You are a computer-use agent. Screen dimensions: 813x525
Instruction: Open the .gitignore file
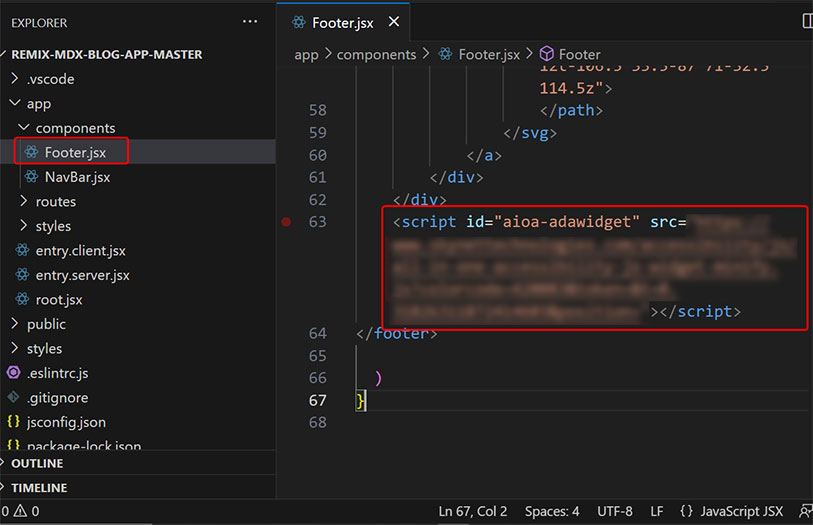tap(55, 397)
